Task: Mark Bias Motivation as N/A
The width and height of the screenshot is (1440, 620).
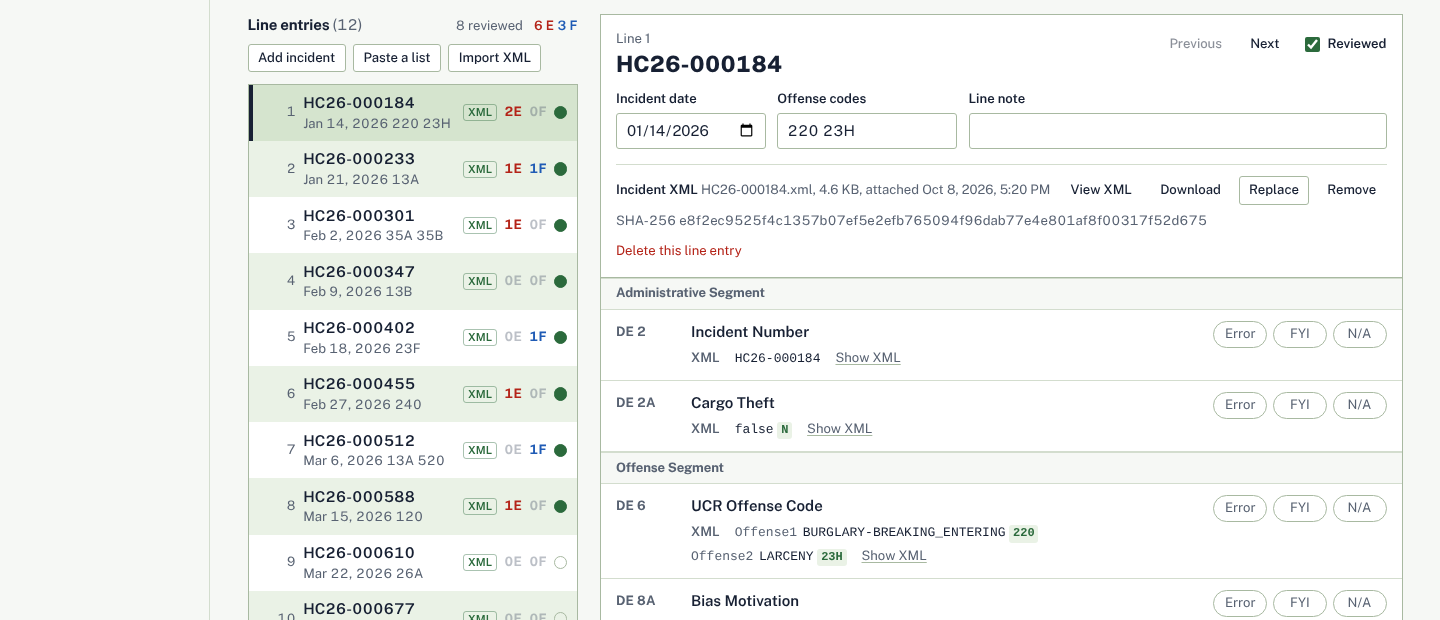Action: (1360, 603)
